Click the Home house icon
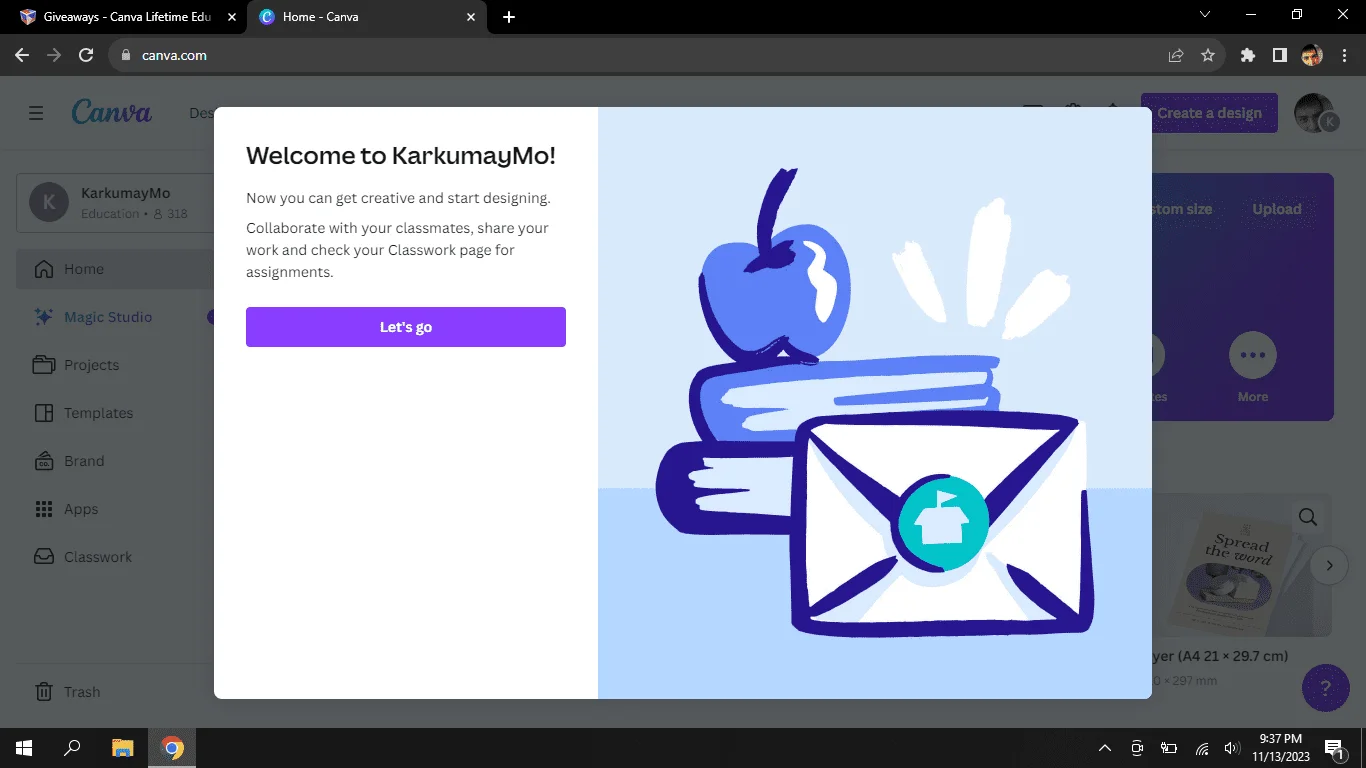The height and width of the screenshot is (768, 1366). [x=43, y=269]
